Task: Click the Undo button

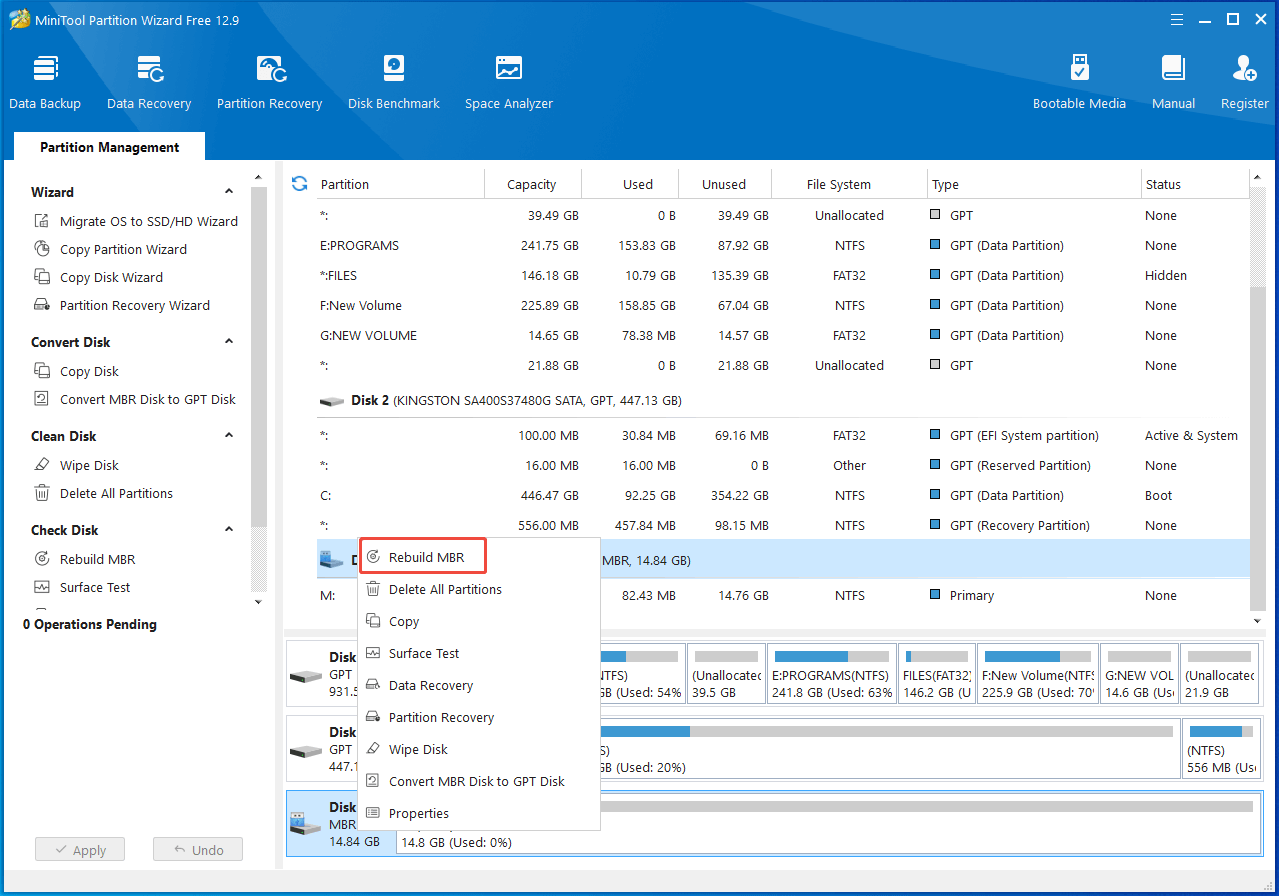Action: 198,850
